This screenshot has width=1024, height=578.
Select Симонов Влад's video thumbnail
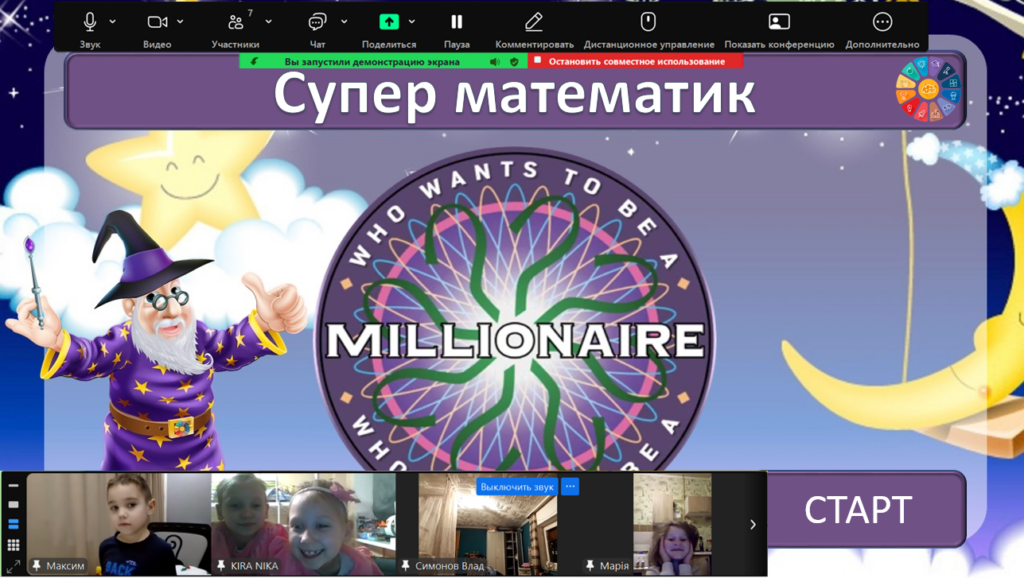[488, 524]
